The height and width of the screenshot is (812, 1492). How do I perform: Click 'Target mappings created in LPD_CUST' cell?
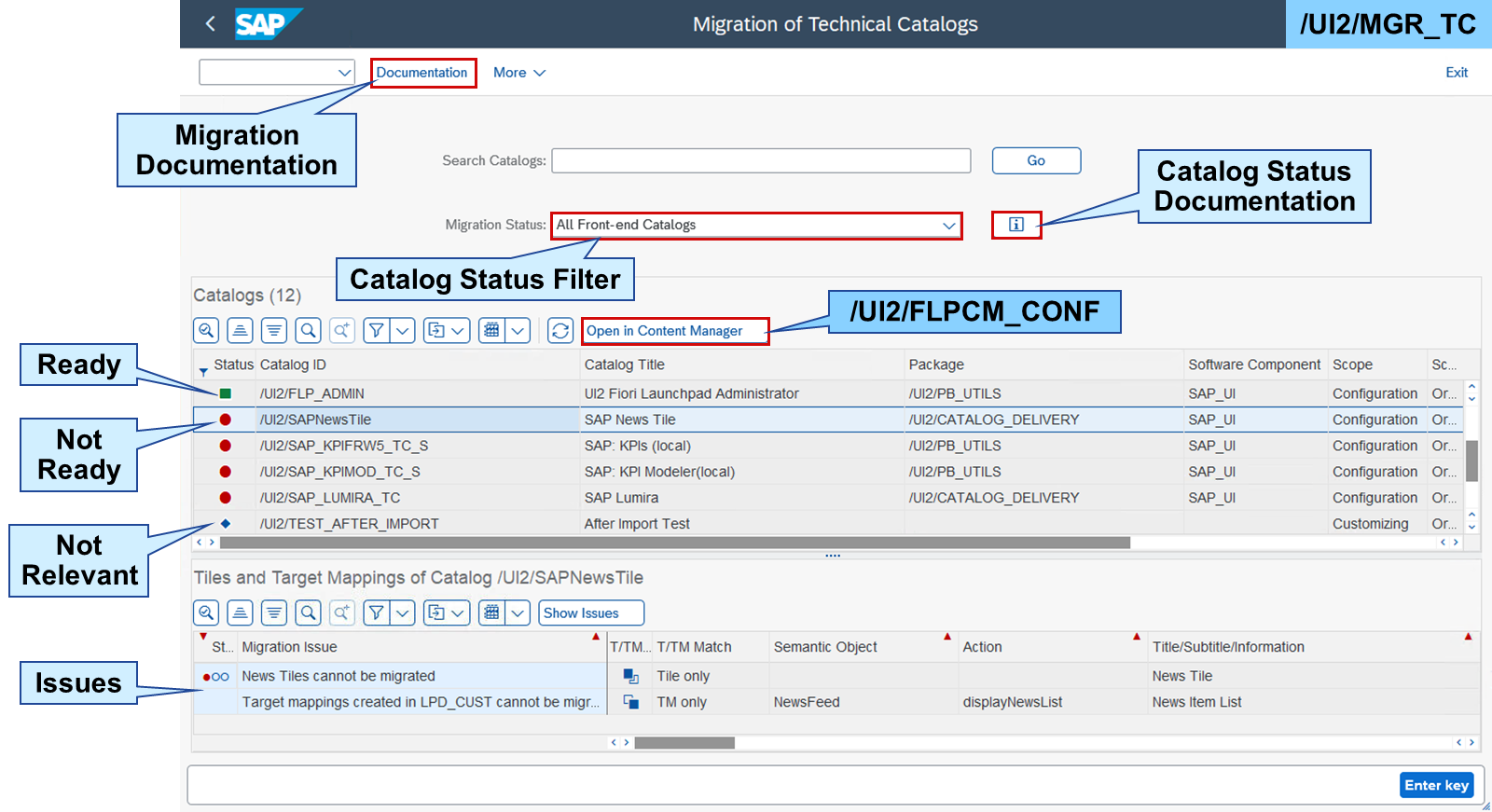click(421, 702)
